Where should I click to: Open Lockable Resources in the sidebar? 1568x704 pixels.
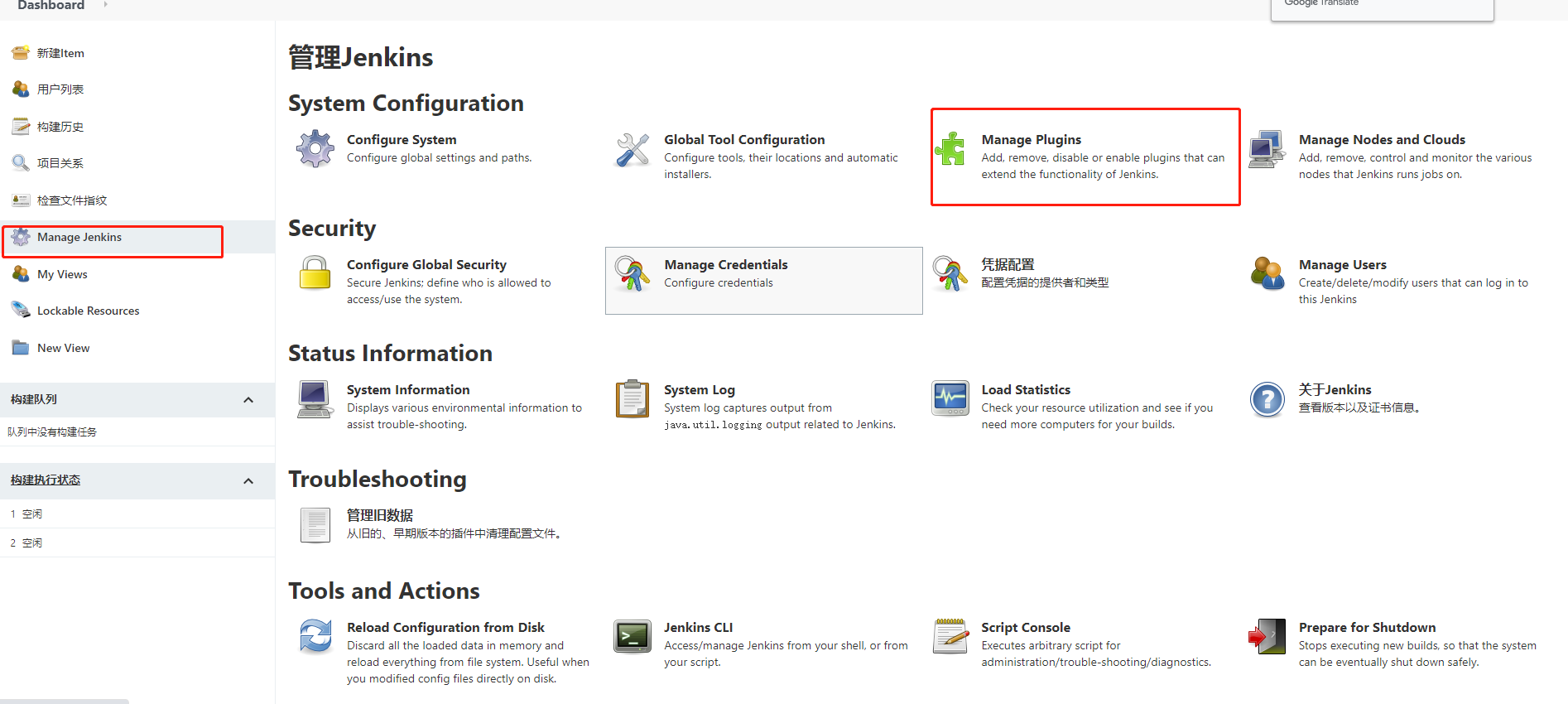tap(89, 311)
